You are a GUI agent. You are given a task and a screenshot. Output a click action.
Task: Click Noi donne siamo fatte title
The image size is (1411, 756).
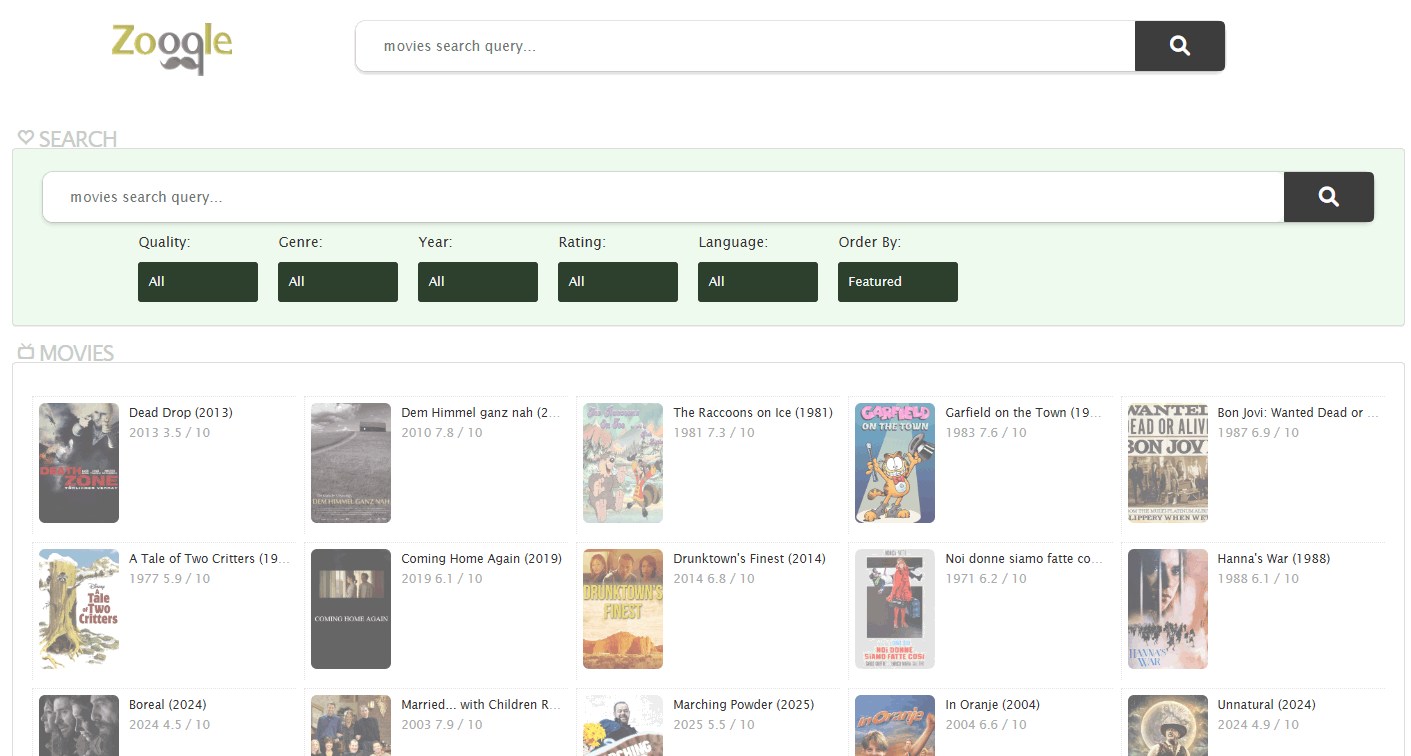pyautogui.click(x=1025, y=559)
